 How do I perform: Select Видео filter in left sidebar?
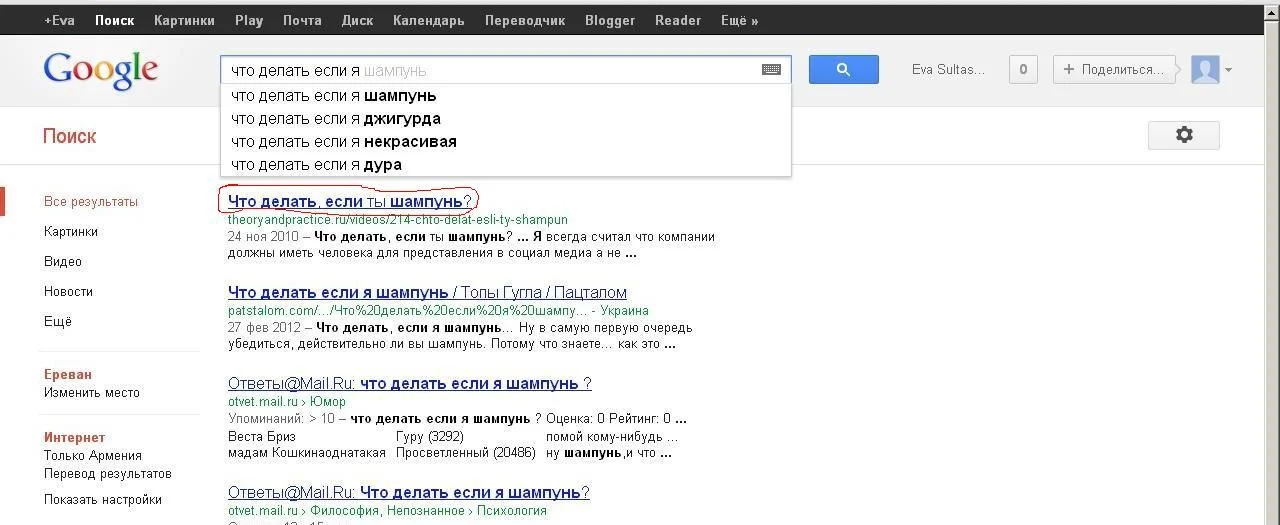[x=63, y=261]
